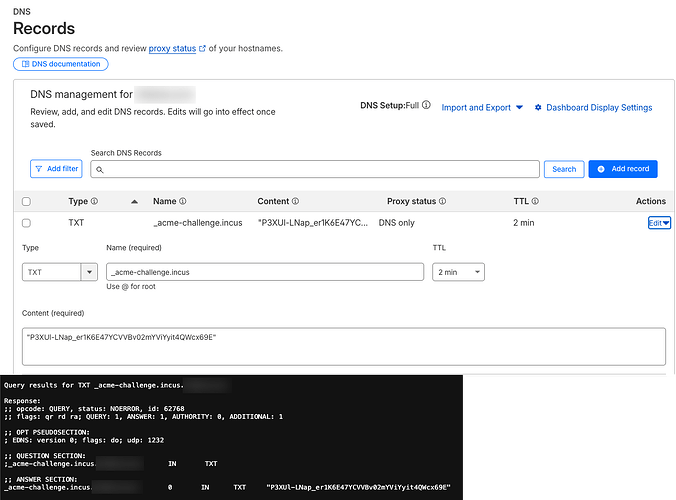Open Dashboard Display Settings gear
The width and height of the screenshot is (676, 500).
point(538,108)
